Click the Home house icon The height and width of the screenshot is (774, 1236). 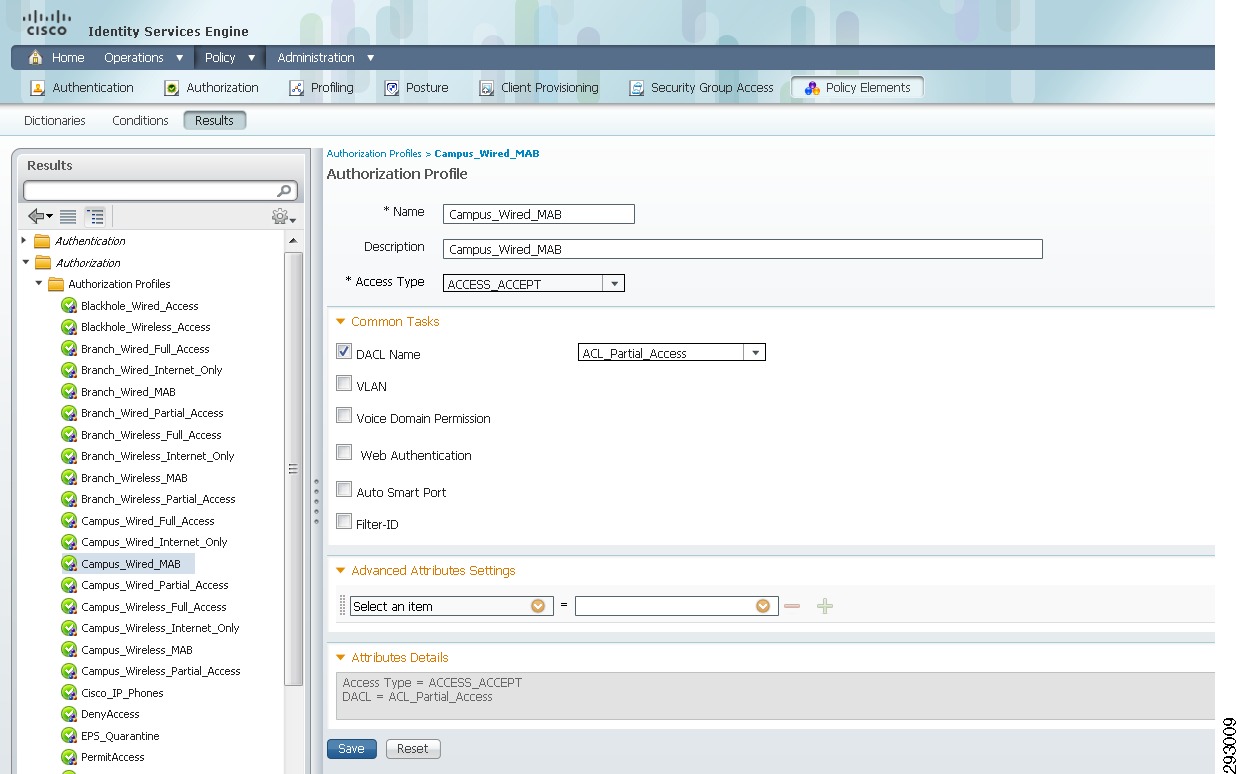pyautogui.click(x=36, y=58)
